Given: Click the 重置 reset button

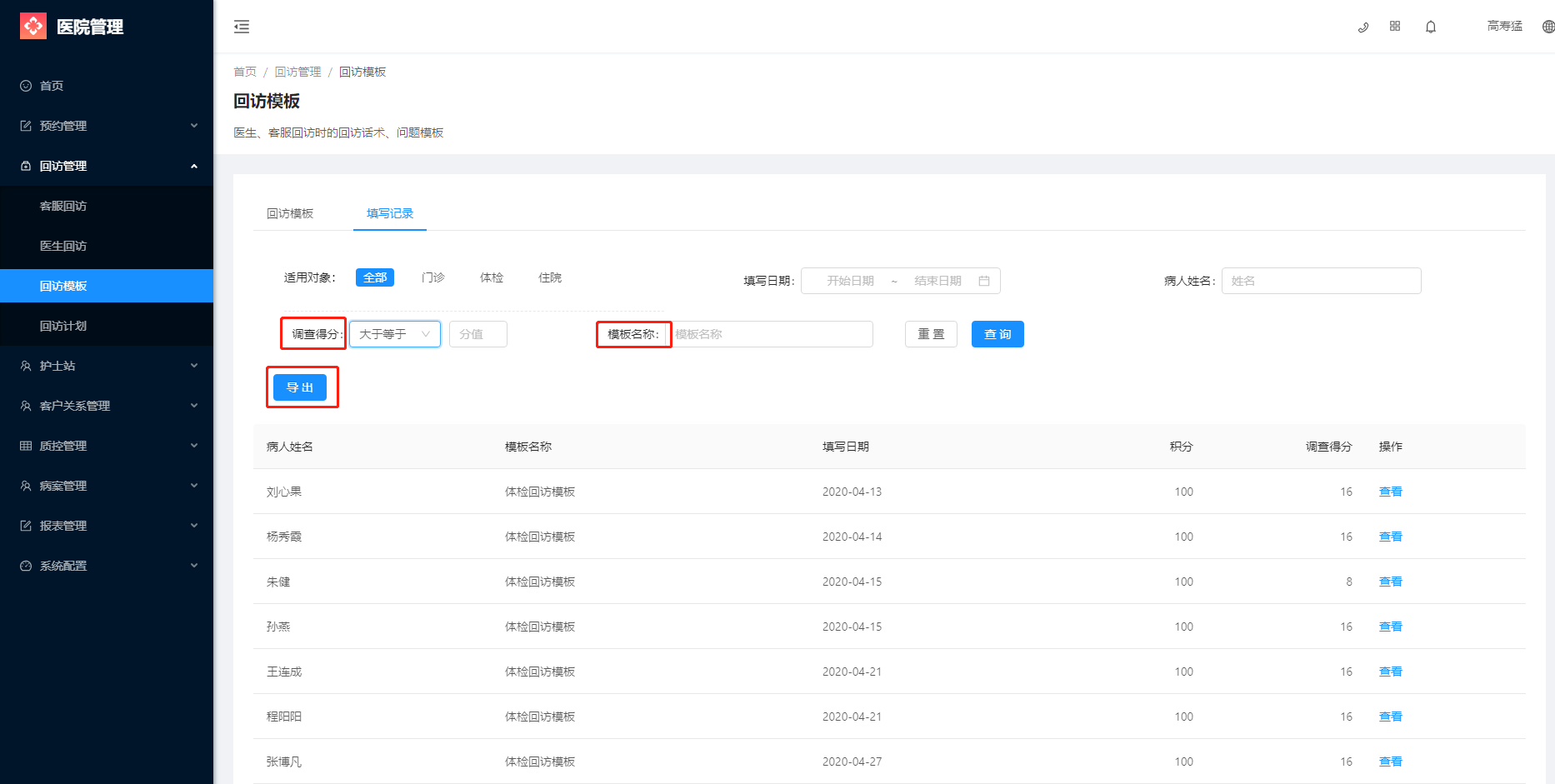Looking at the screenshot, I should 931,334.
